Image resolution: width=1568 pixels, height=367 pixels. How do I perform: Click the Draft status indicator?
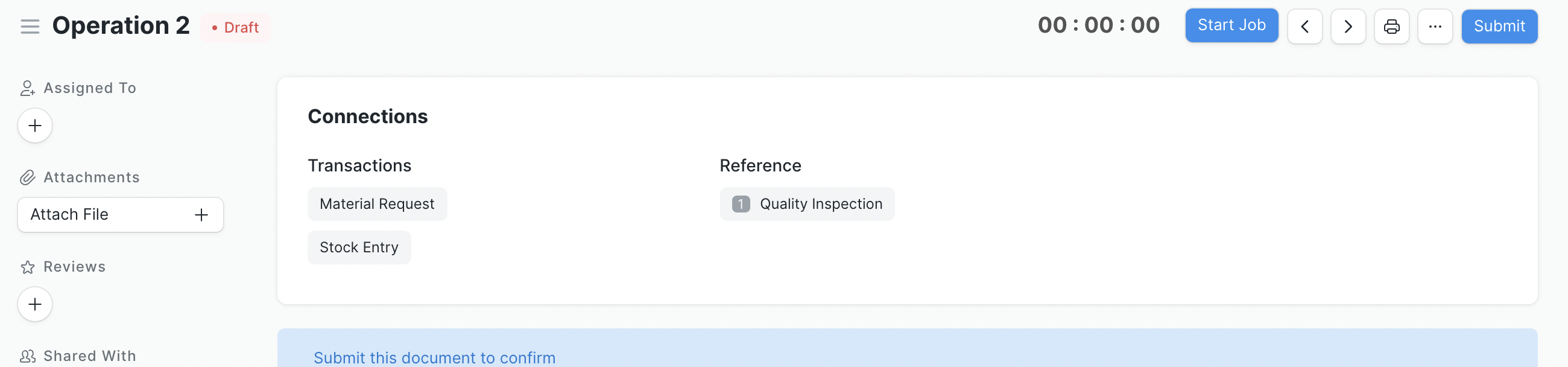(x=236, y=28)
